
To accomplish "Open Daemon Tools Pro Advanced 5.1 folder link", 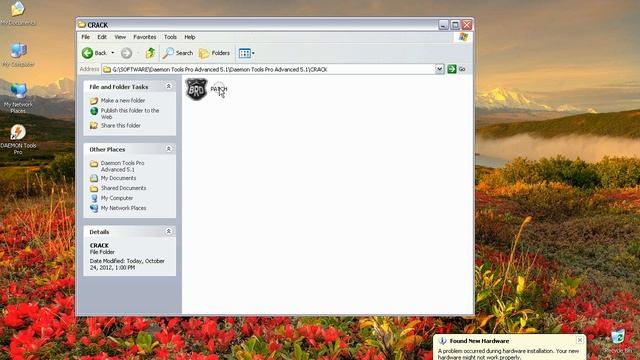I will click(122, 166).
